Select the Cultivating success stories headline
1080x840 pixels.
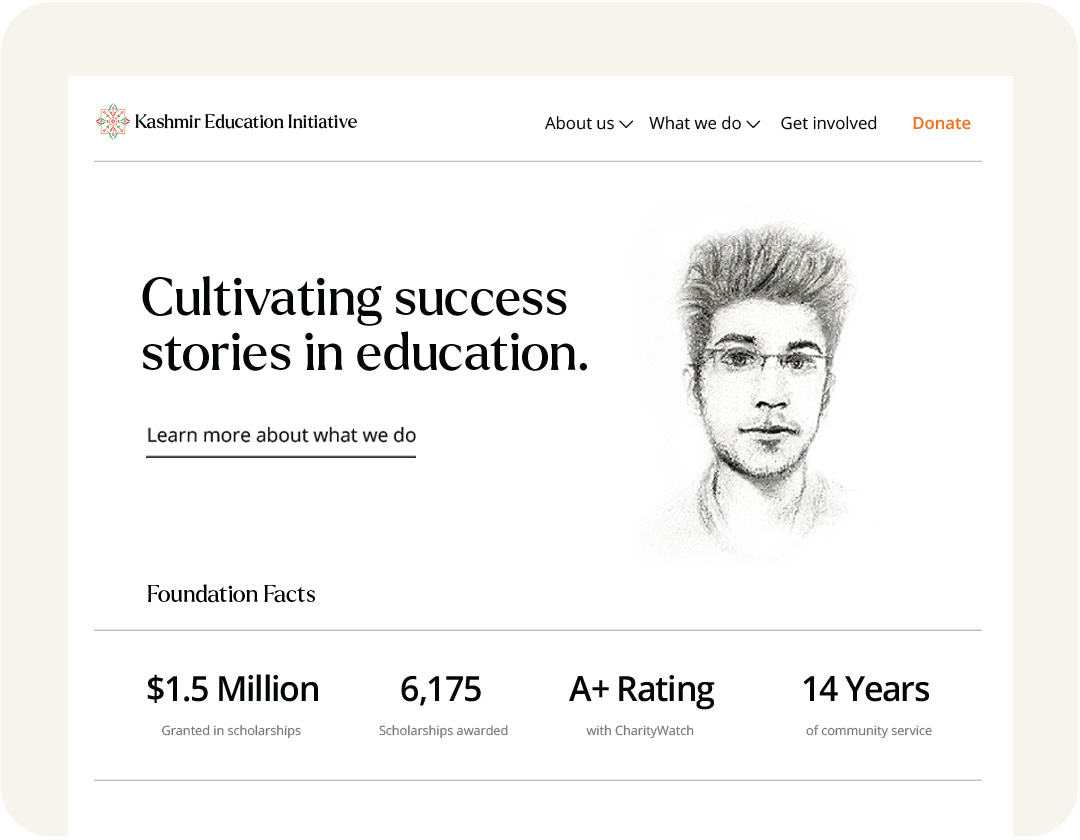pyautogui.click(x=364, y=325)
